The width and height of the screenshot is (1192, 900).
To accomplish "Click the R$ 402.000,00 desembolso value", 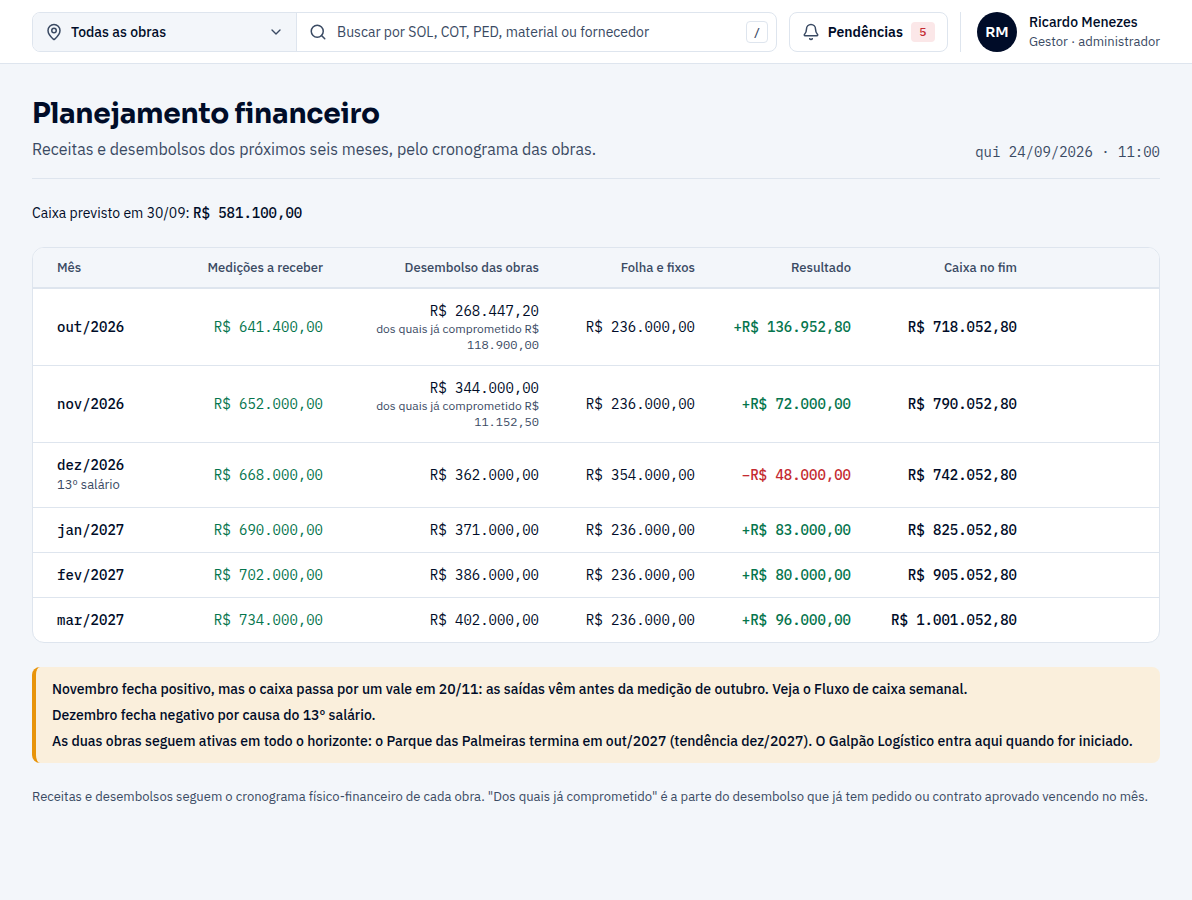I will 484,620.
